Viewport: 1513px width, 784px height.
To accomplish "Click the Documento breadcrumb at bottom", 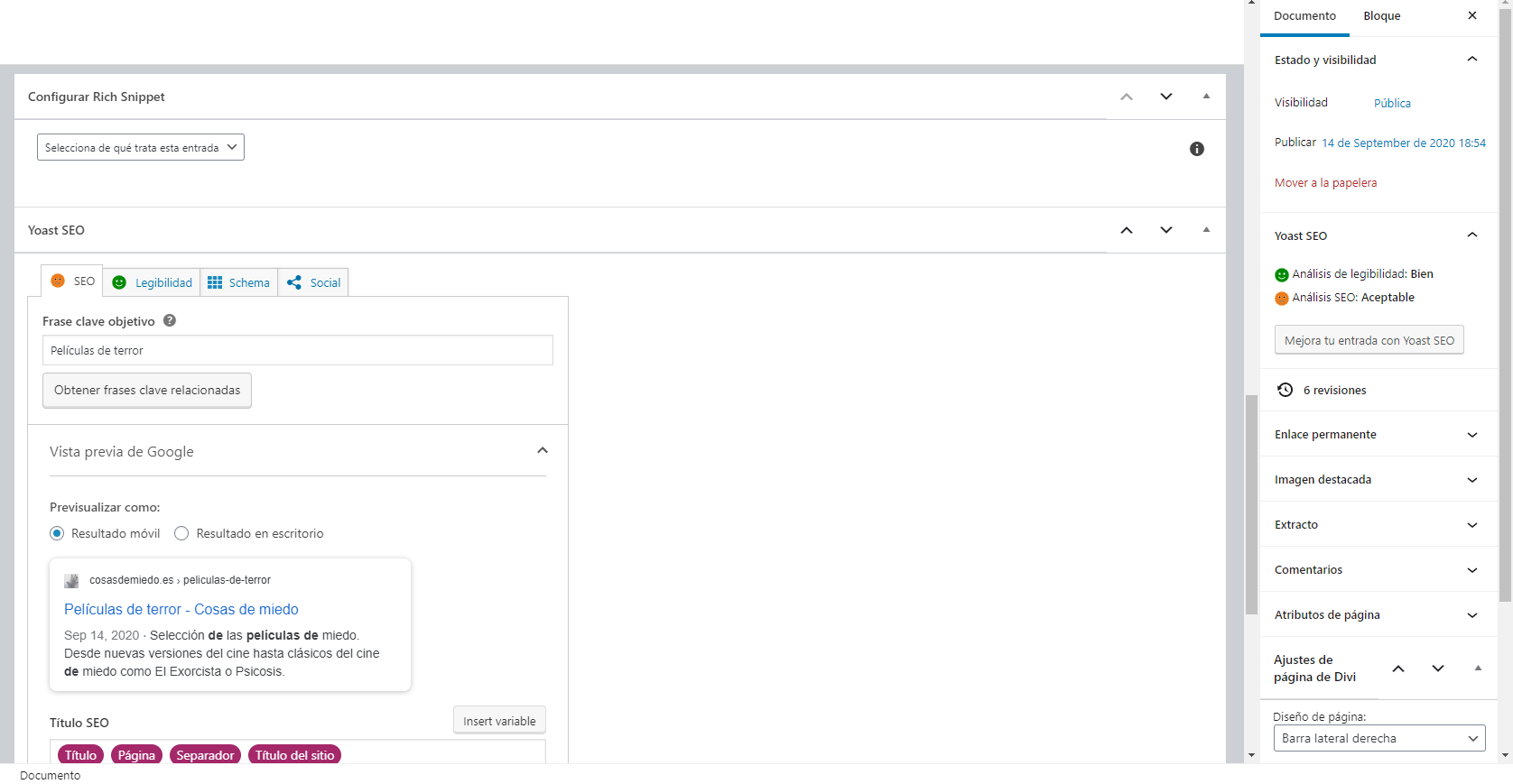I will pos(51,776).
